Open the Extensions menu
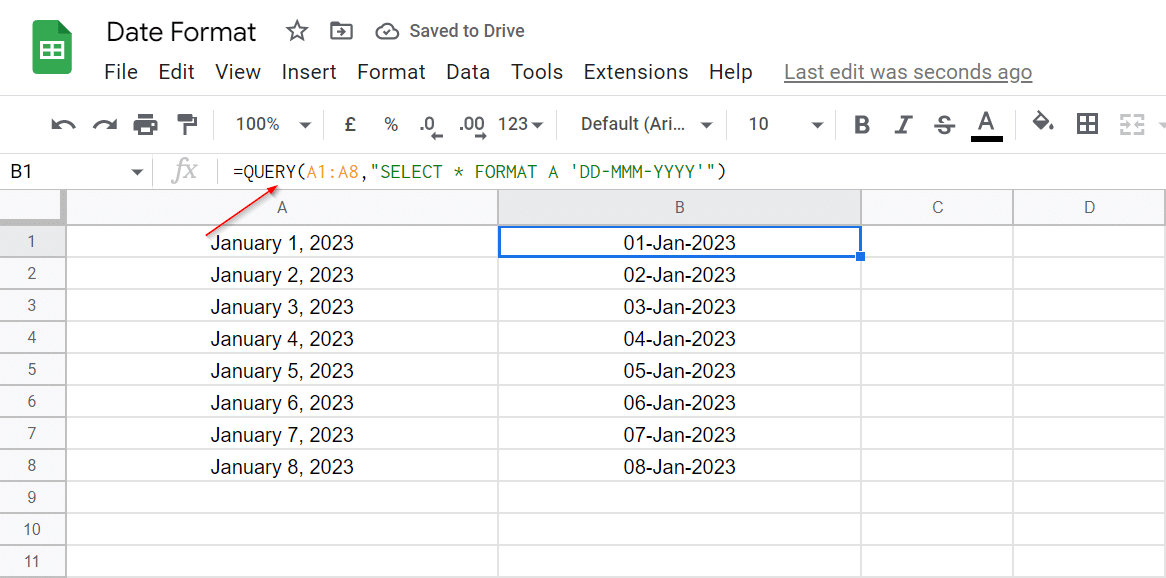 tap(636, 72)
